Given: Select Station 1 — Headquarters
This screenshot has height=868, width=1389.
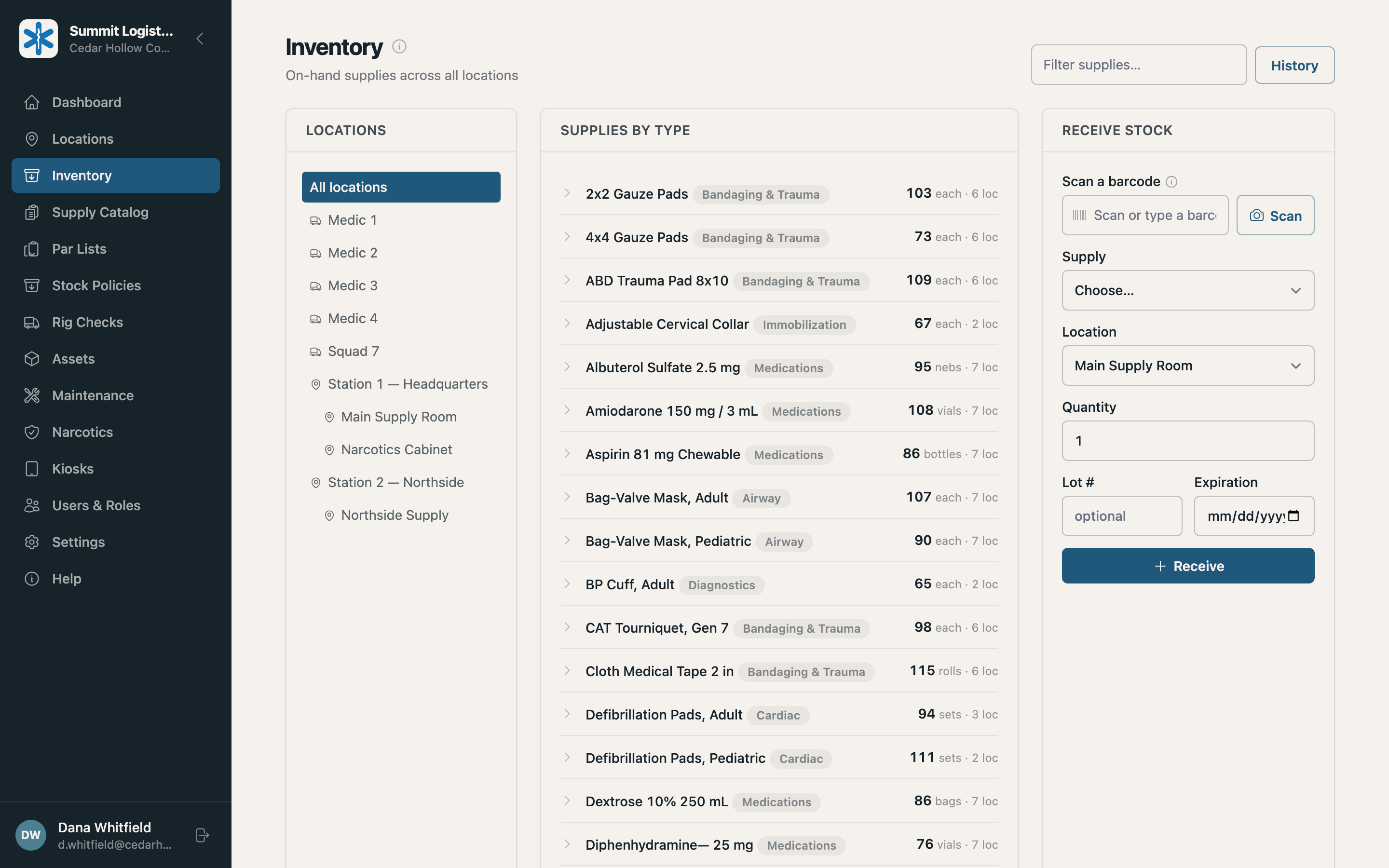Looking at the screenshot, I should tap(401, 384).
